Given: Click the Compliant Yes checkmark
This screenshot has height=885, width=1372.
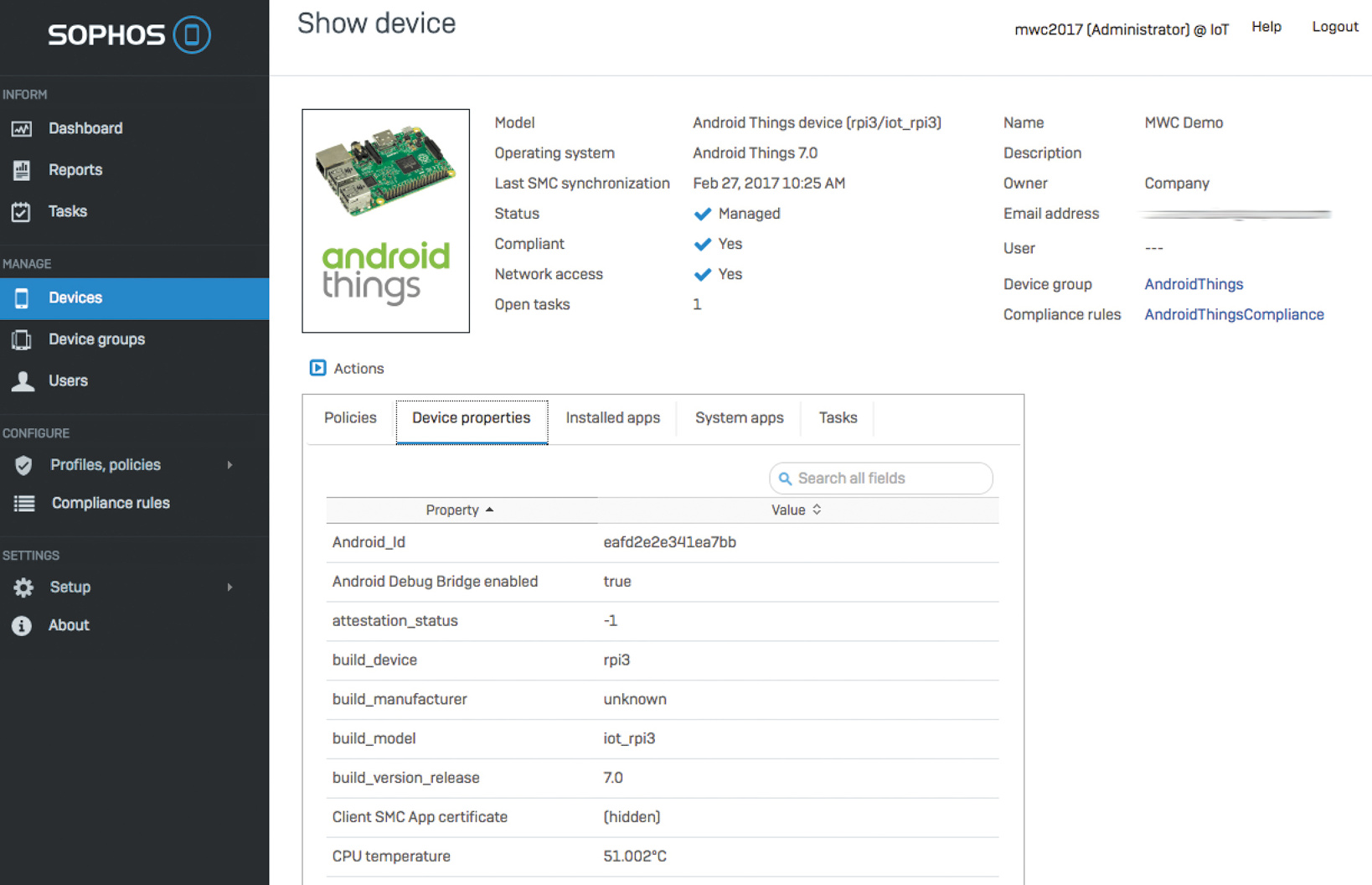Looking at the screenshot, I should point(703,244).
